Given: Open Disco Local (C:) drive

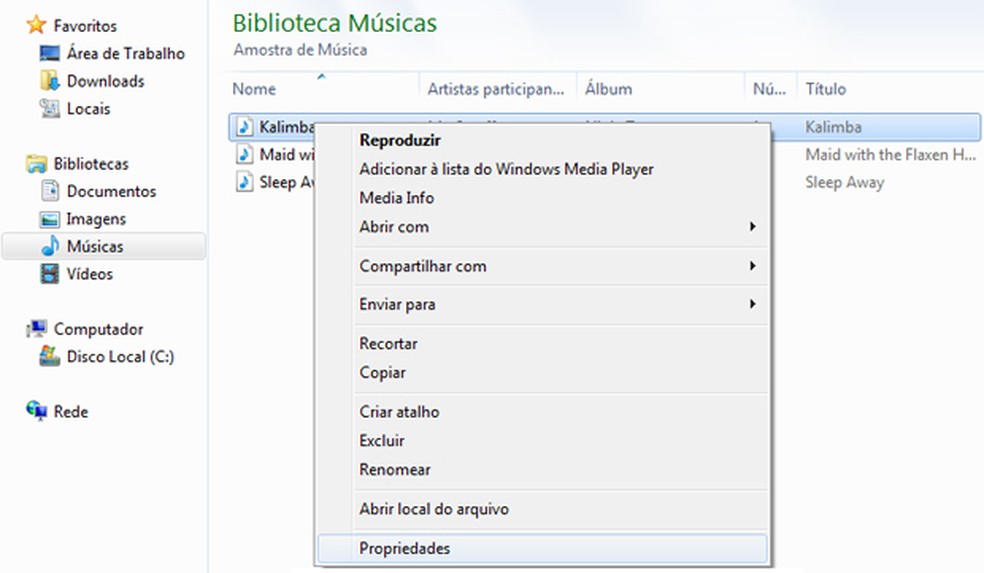Looking at the screenshot, I should coord(120,356).
